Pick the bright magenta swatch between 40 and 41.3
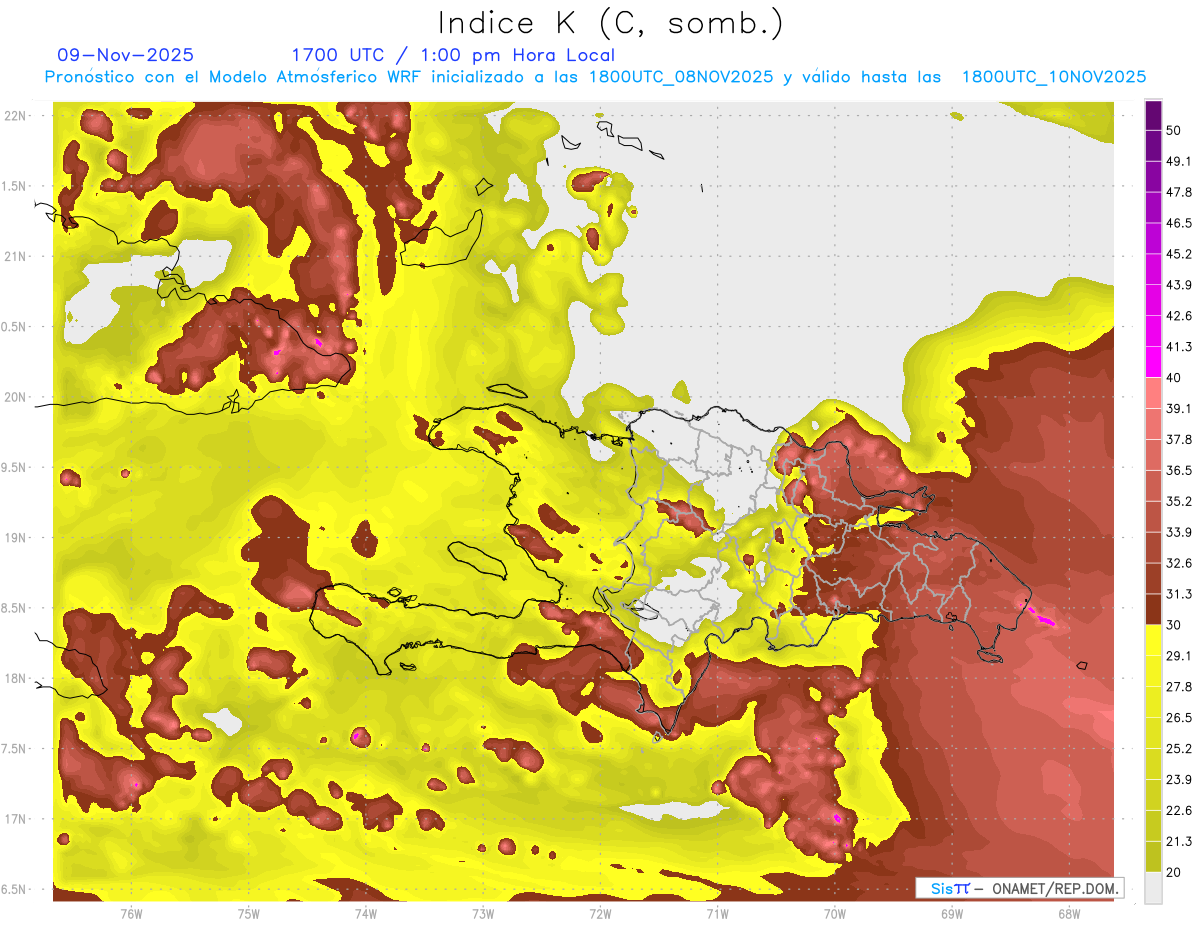 (1154, 361)
